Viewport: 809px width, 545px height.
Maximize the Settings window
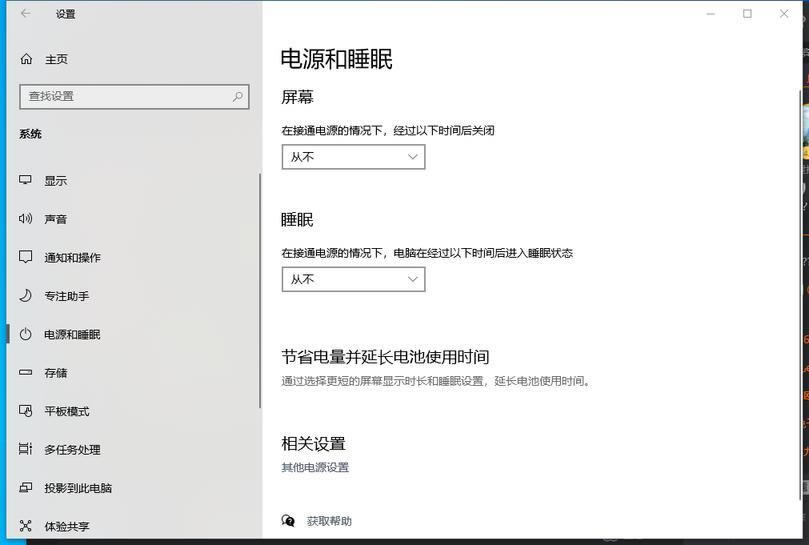pos(747,14)
